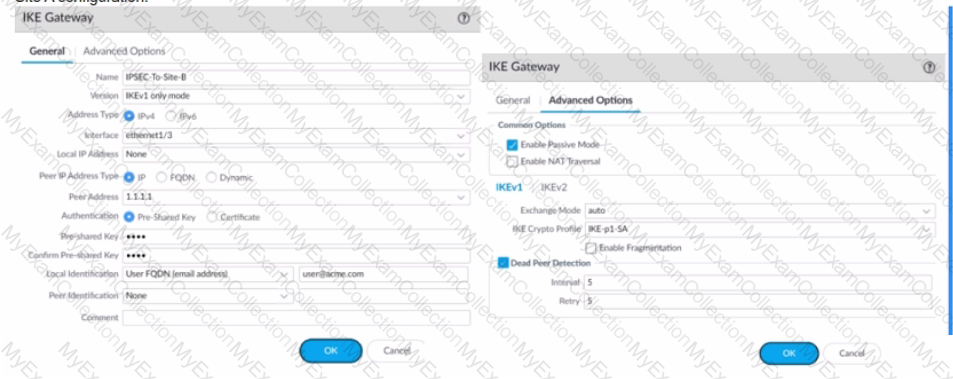Click Cancel in the right IKE Gateway dialog
This screenshot has height=379, width=953.
click(x=852, y=353)
